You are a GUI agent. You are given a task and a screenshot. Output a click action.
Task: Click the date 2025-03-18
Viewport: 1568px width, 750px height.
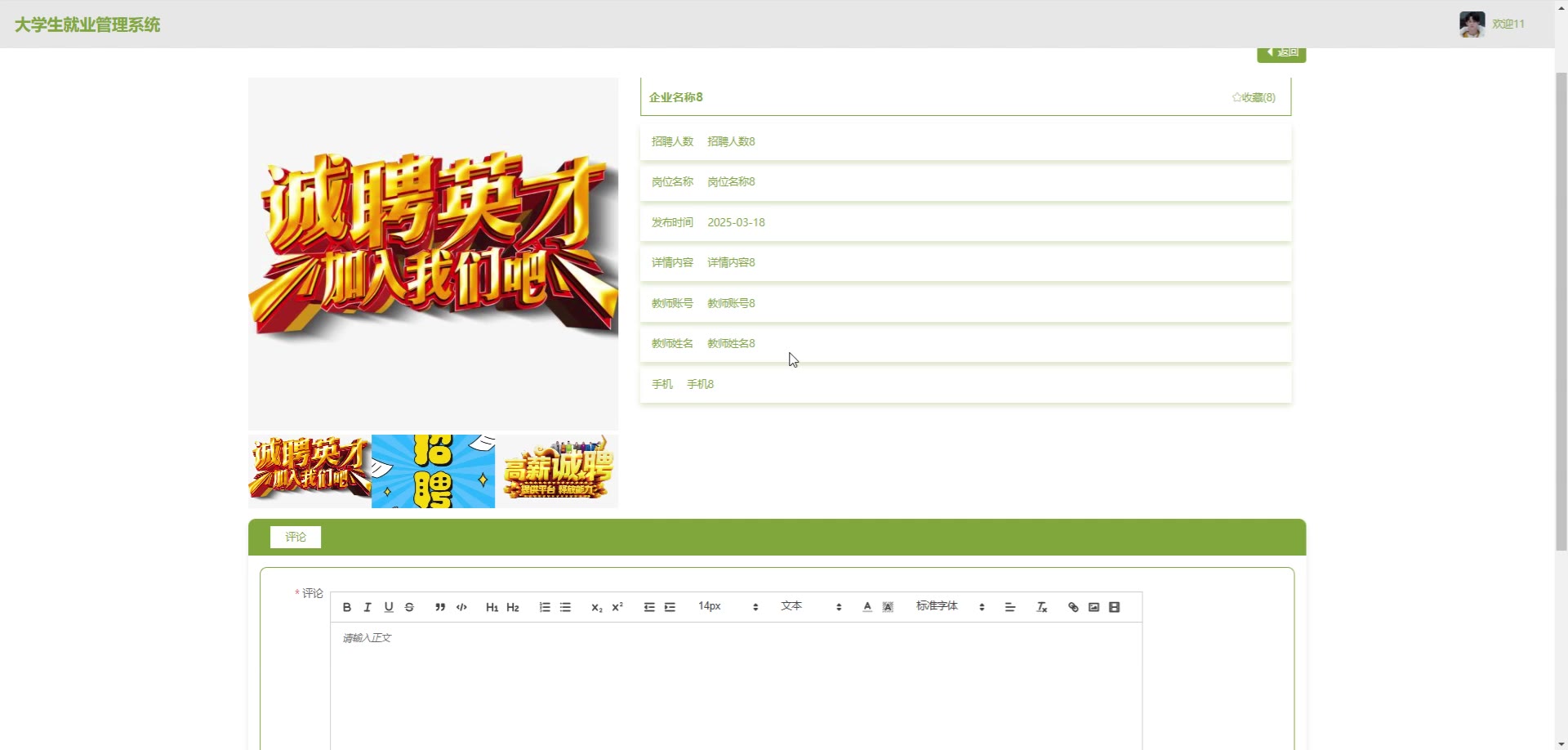point(736,222)
